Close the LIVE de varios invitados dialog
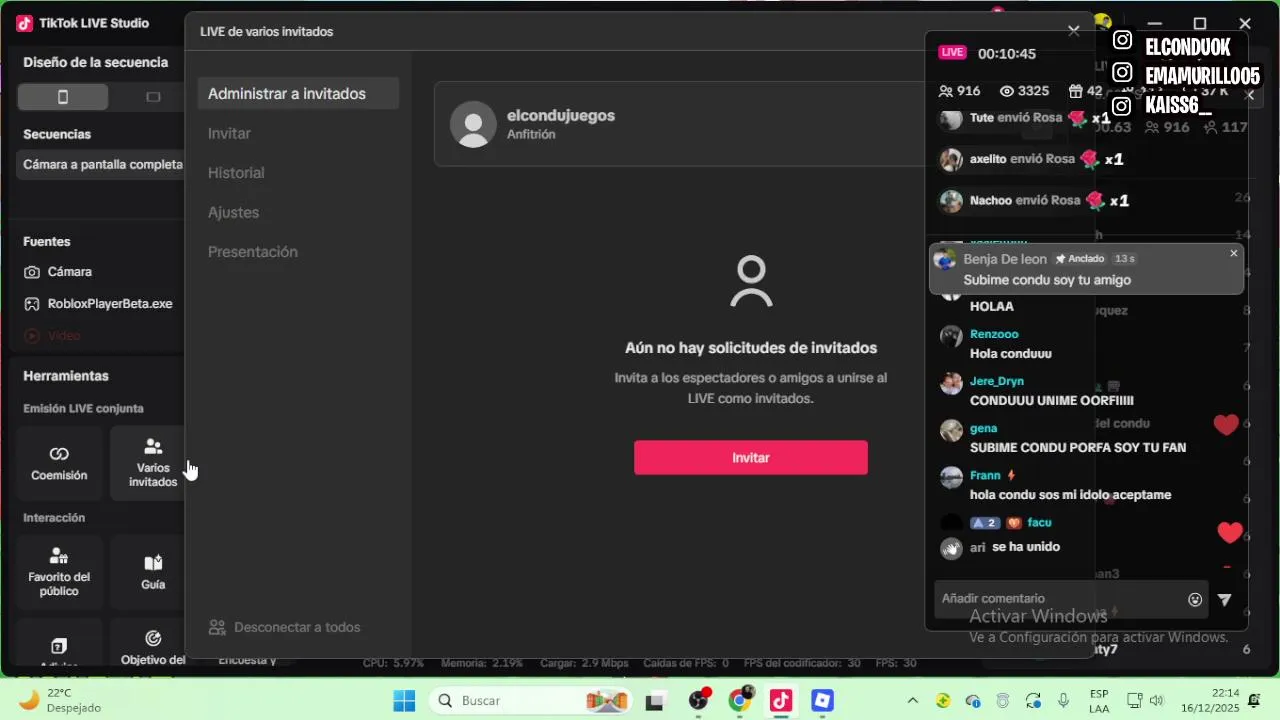 click(x=1074, y=31)
